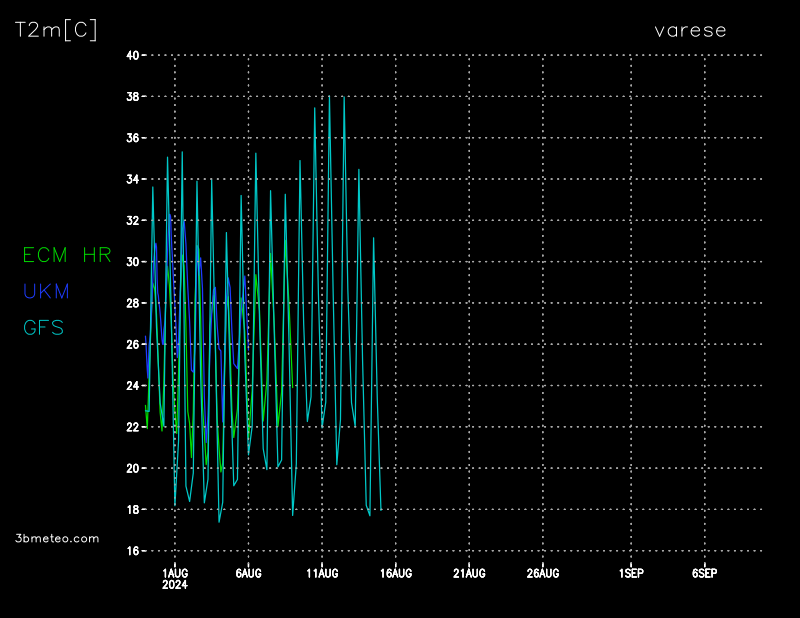
Task: Select the UKM legend entry
Action: (x=46, y=291)
